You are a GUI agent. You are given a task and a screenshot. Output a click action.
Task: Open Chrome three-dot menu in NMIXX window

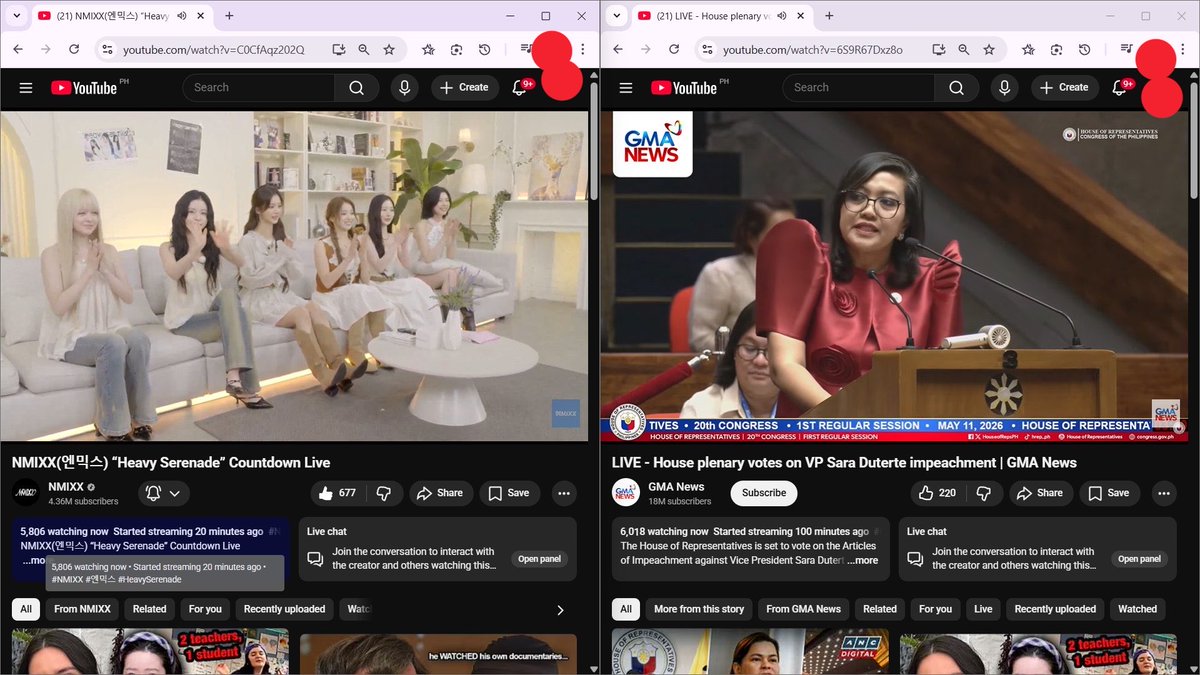point(583,50)
